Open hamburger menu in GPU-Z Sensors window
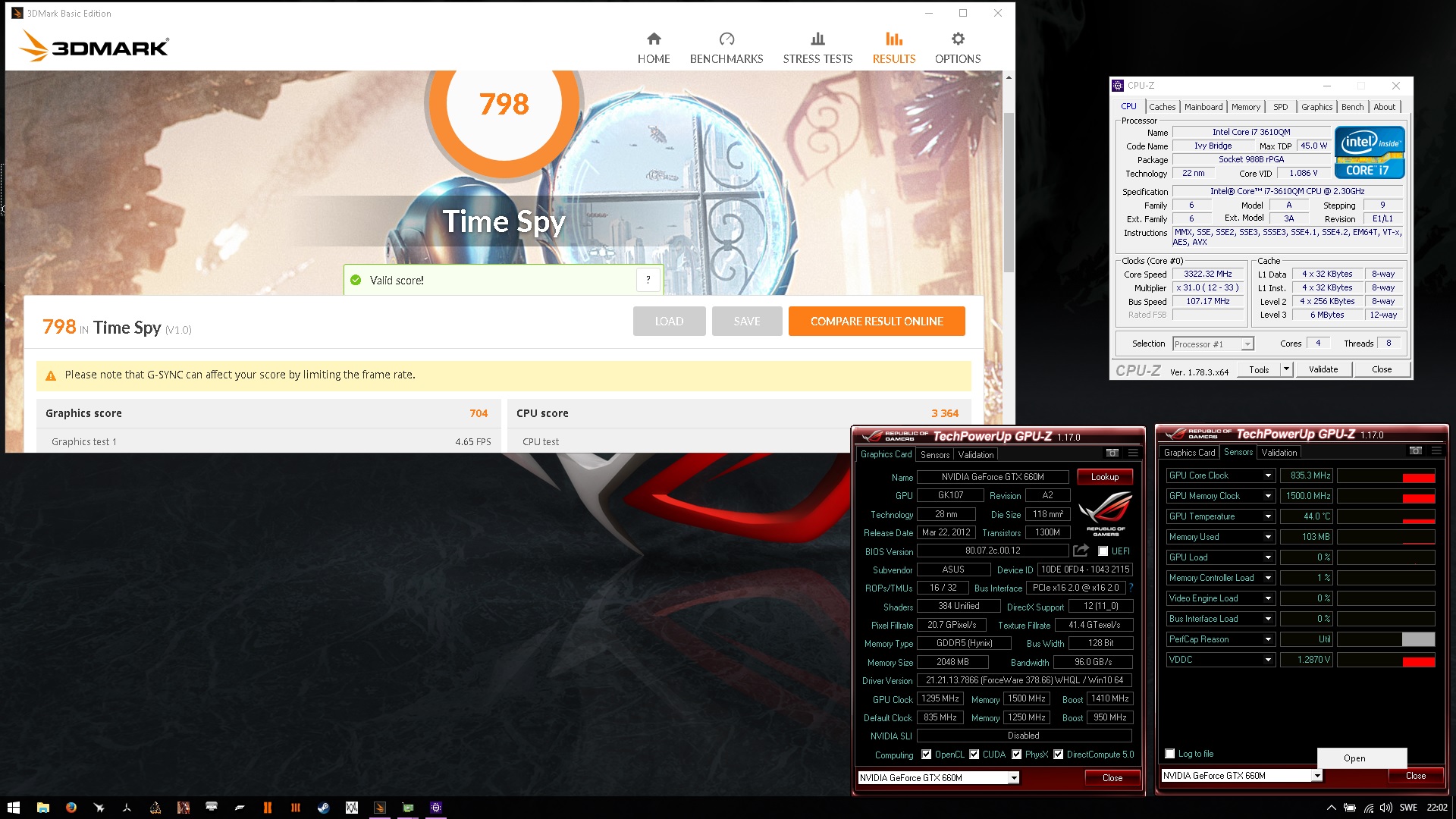 coord(1436,450)
